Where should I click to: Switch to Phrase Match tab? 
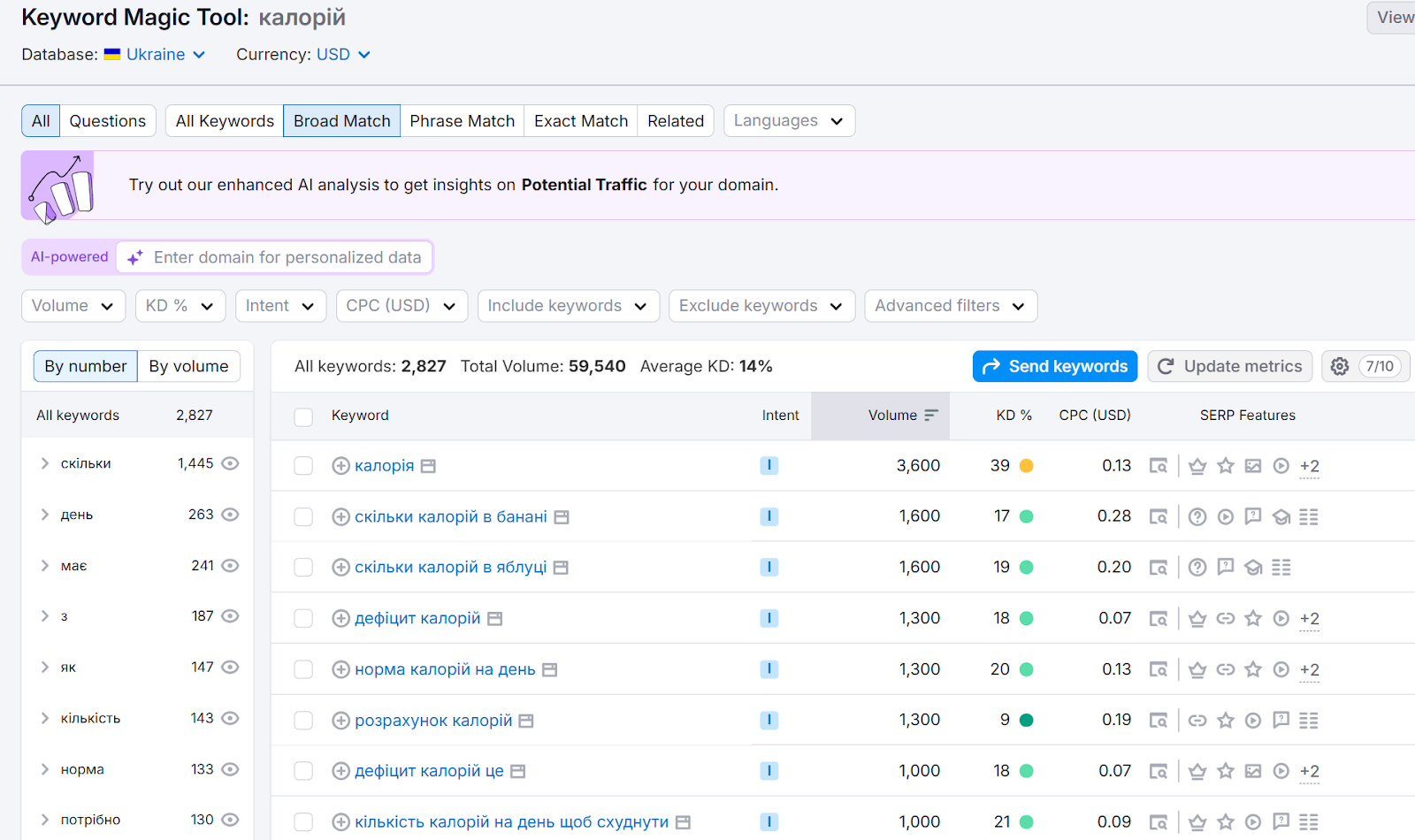(462, 121)
